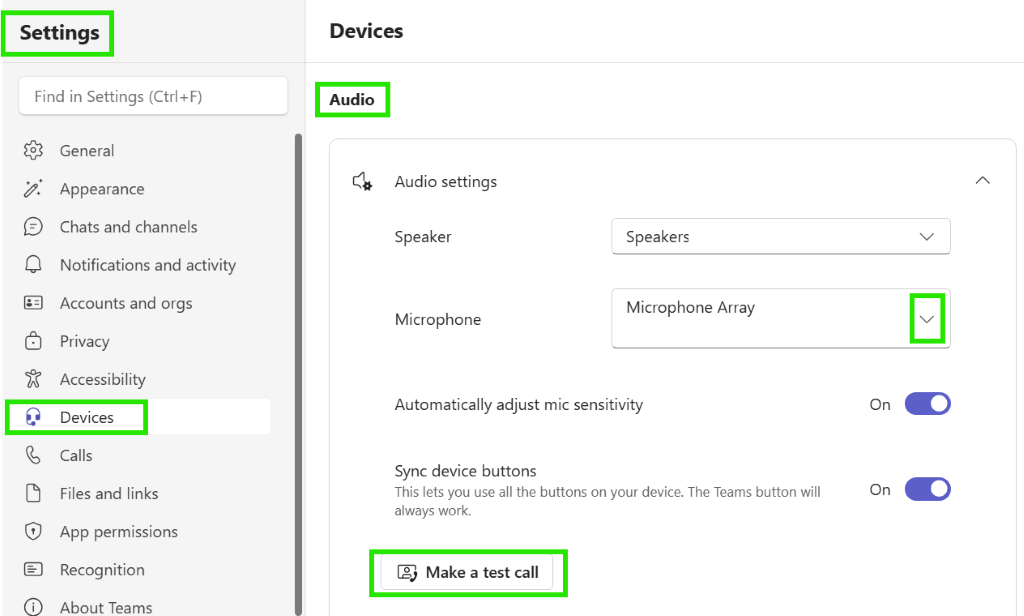1024x616 pixels.
Task: Open App permissions settings
Action: pyautogui.click(x=119, y=532)
